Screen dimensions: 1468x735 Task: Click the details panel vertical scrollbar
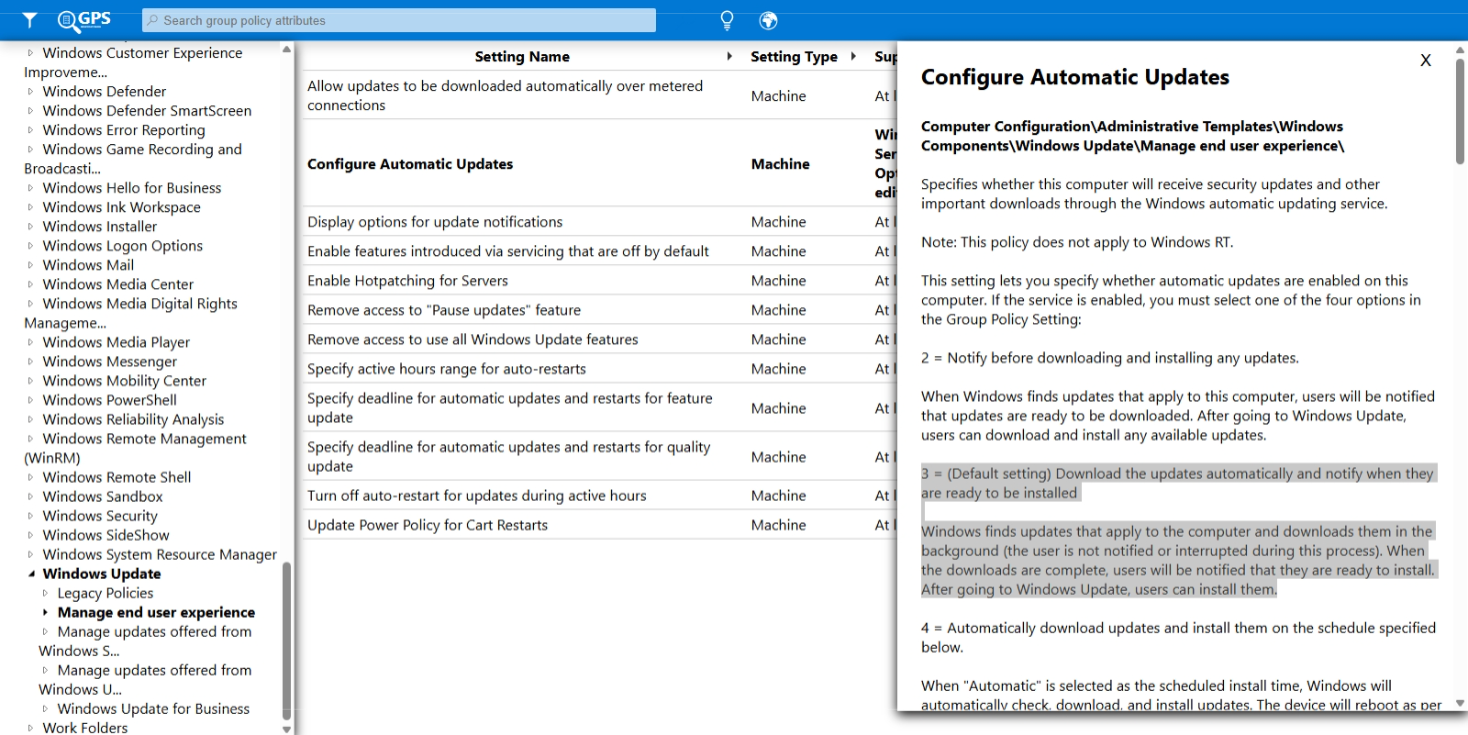point(1460,111)
